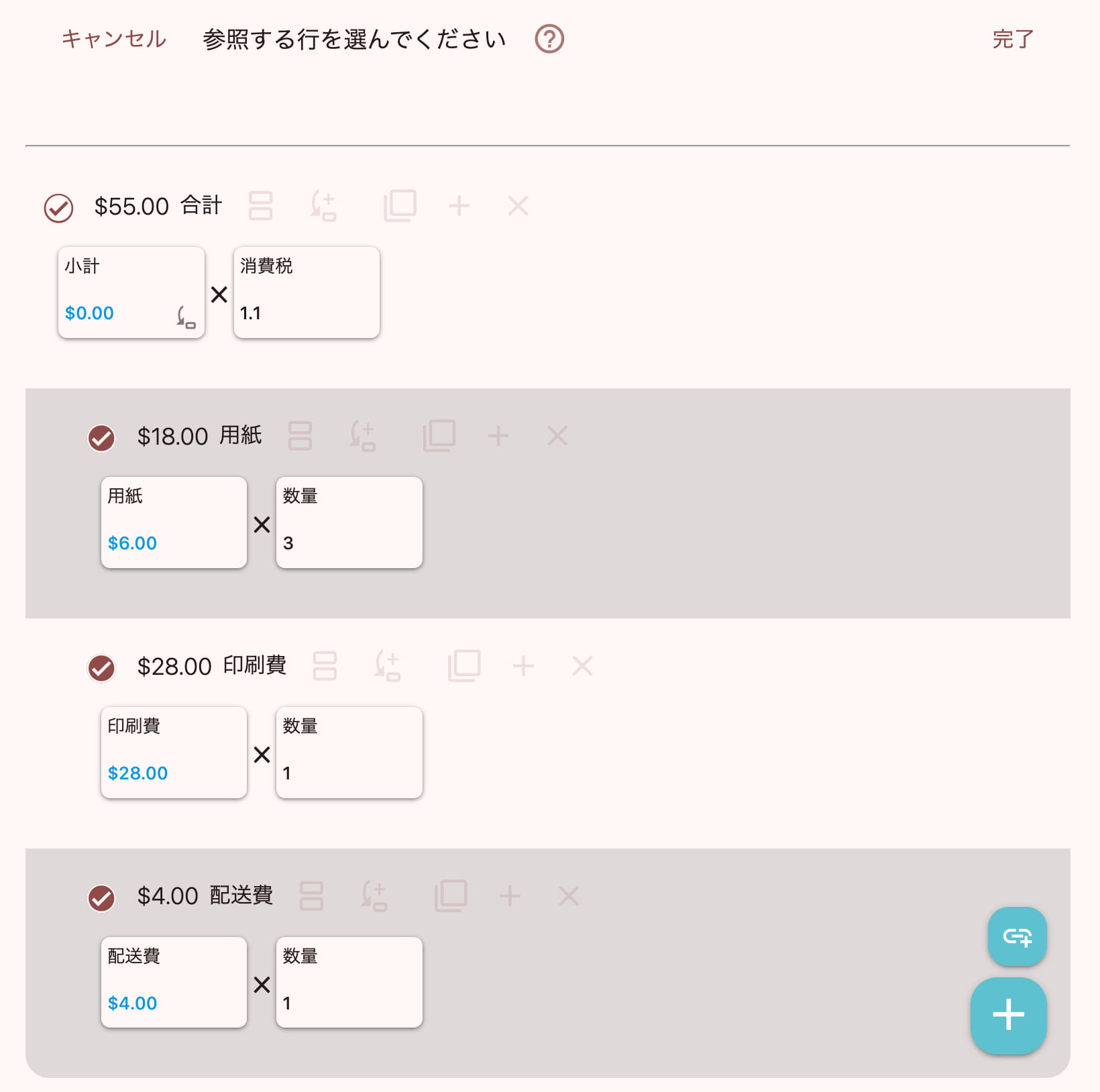
Task: Click the insert-reference icon on the 印刷費 row
Action: (x=389, y=666)
